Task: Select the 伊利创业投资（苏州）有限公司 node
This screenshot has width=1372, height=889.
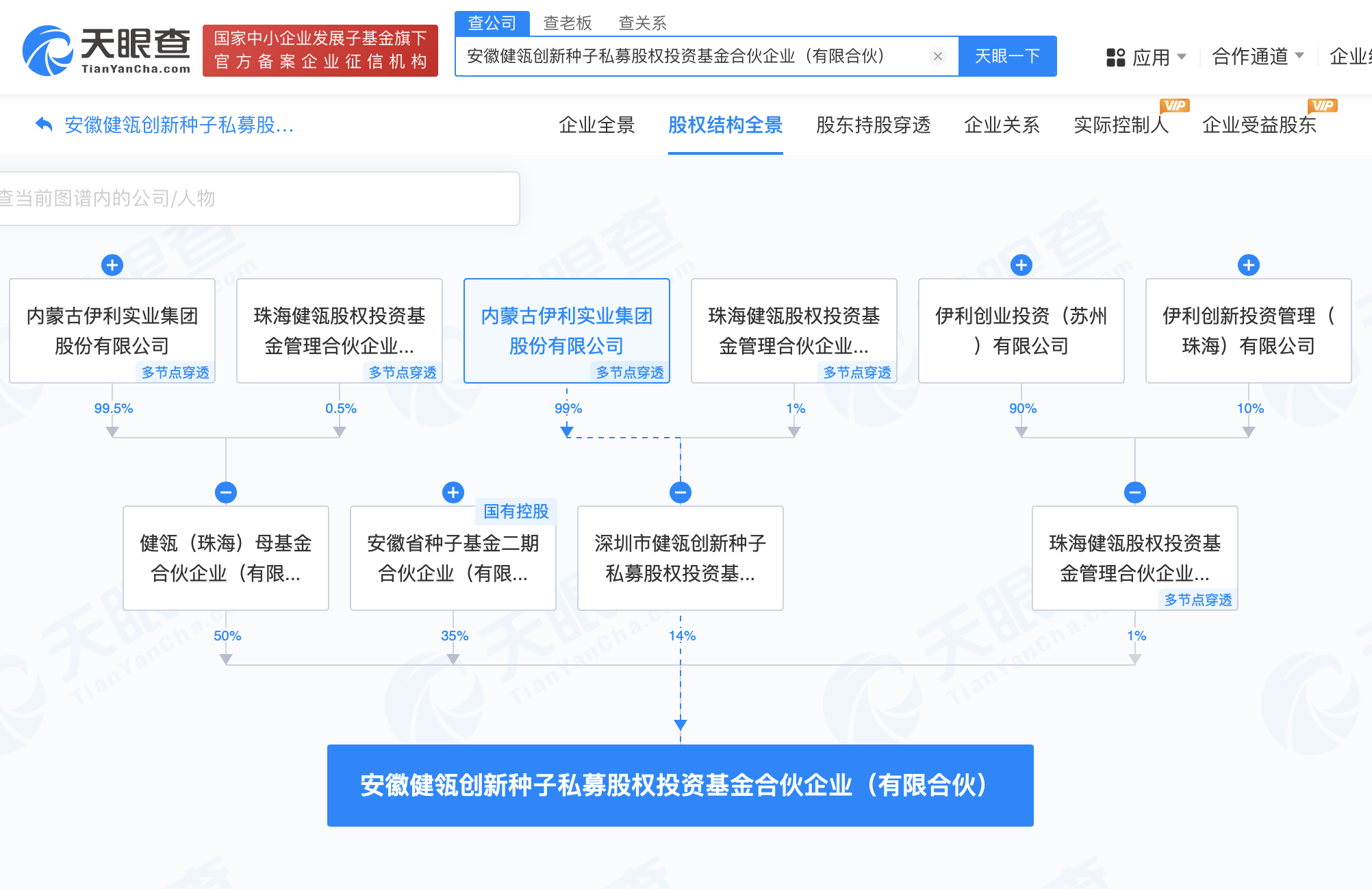Action: pyautogui.click(x=1021, y=331)
